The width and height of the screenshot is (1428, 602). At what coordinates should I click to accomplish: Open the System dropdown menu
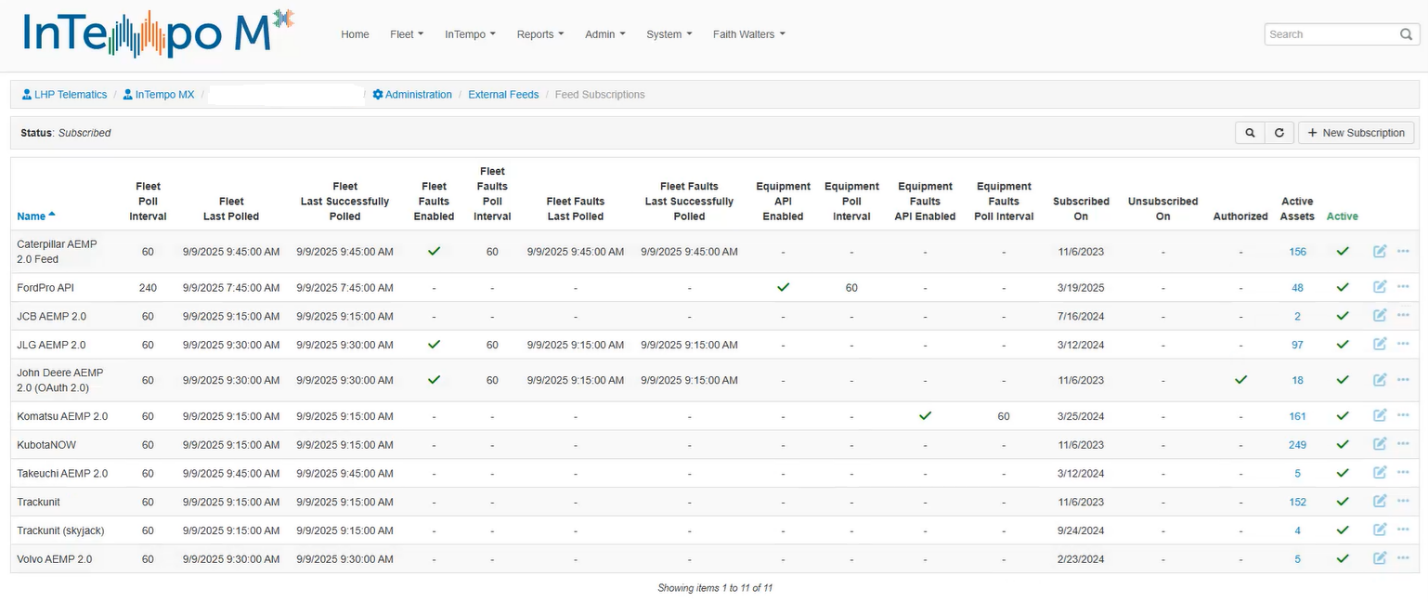click(x=669, y=34)
